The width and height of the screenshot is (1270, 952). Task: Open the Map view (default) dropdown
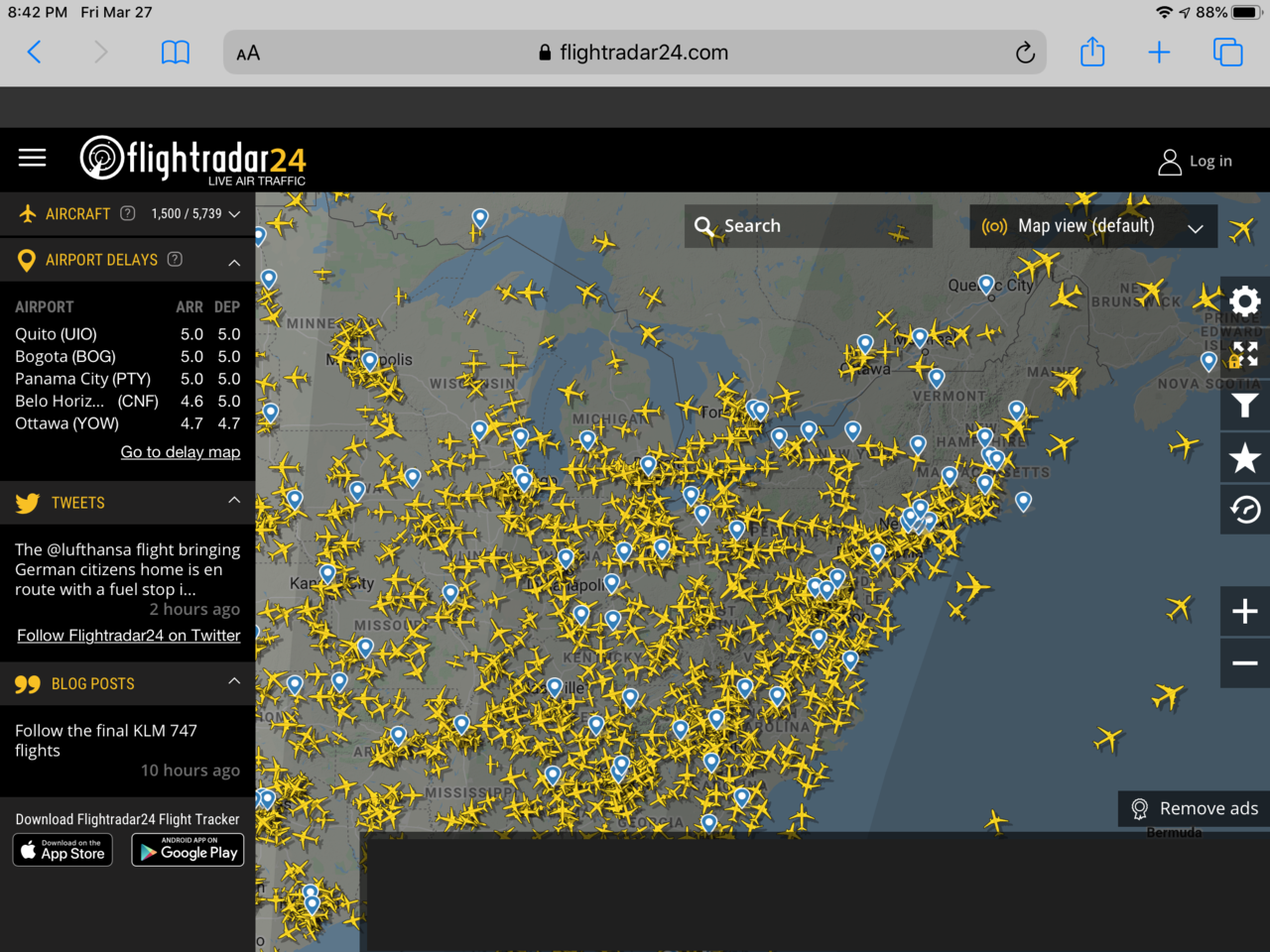click(x=1092, y=226)
